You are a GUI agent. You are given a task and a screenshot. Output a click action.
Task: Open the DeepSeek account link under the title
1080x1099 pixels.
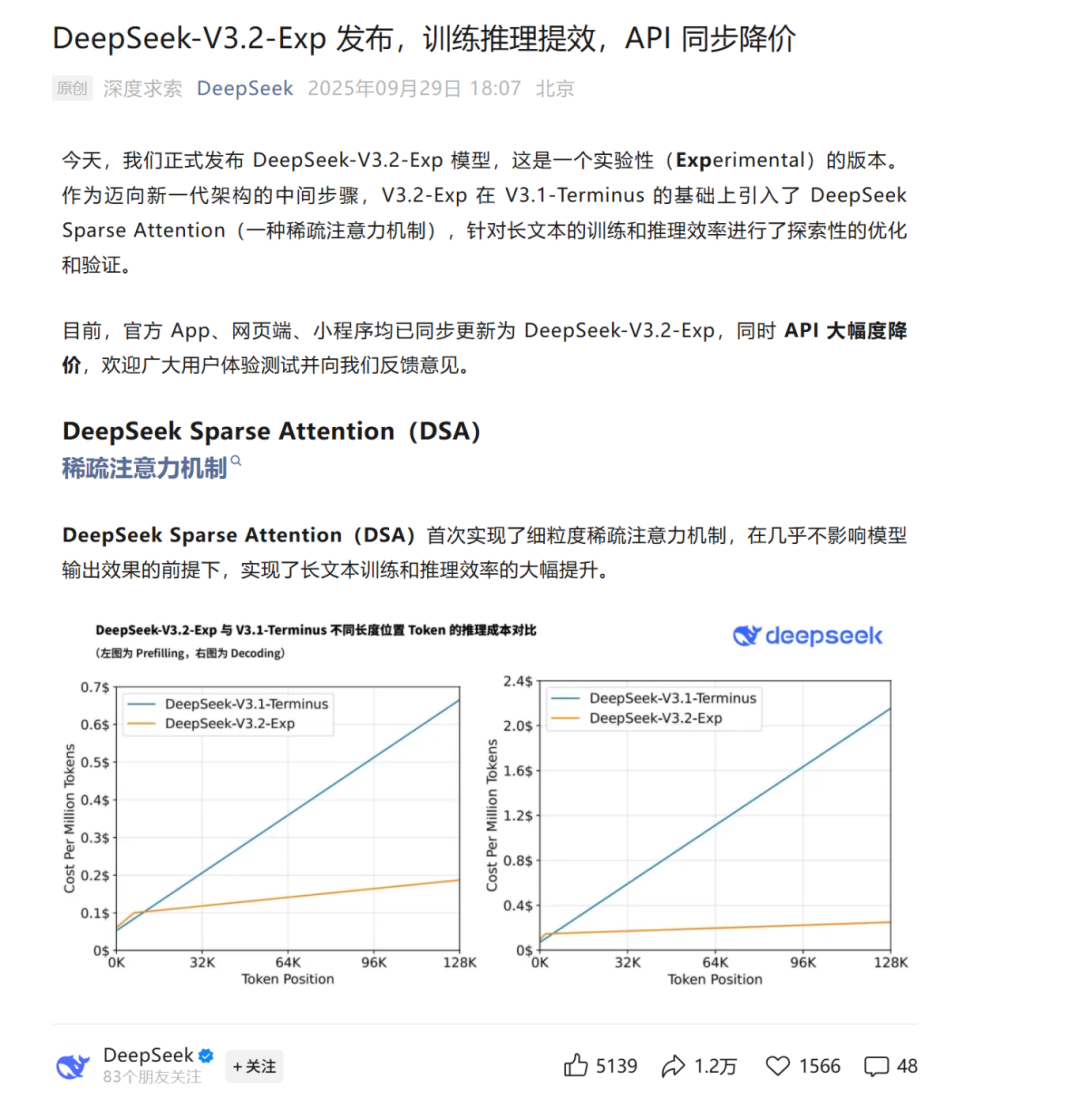(x=244, y=88)
